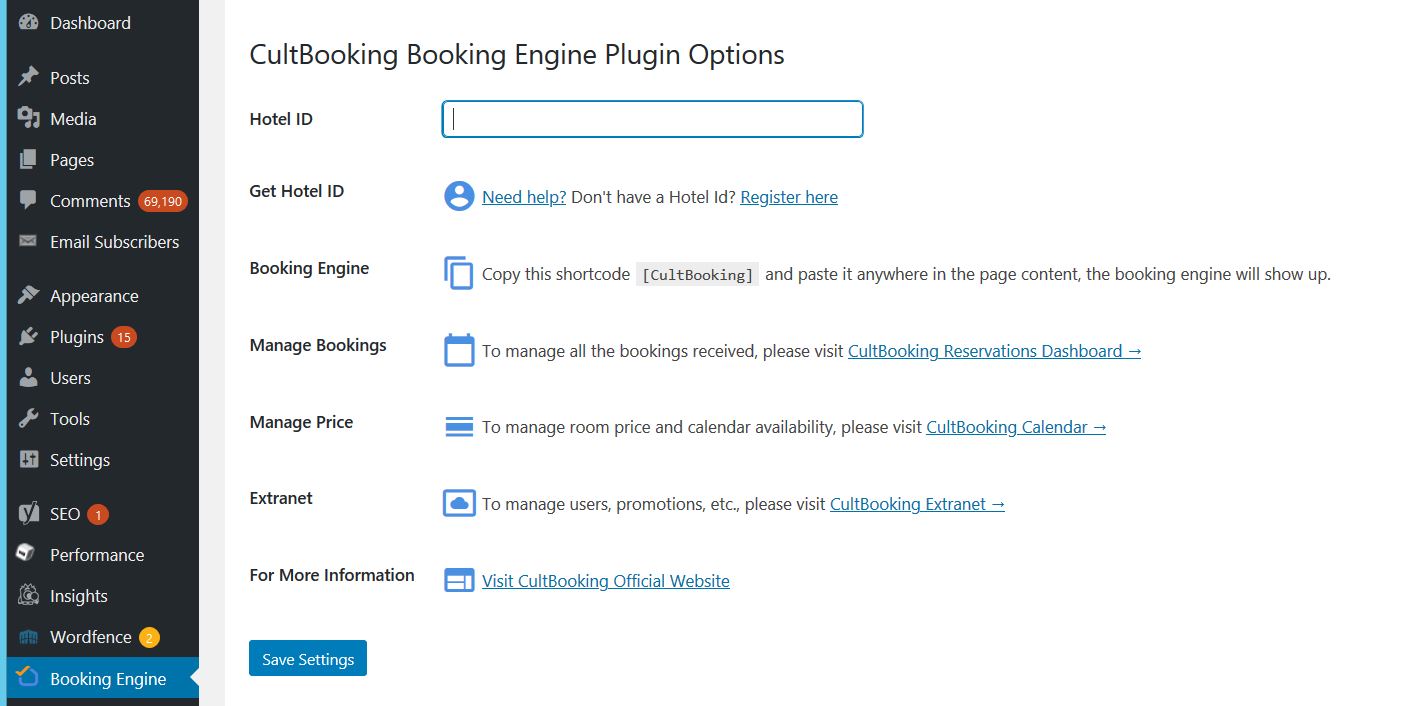Open the Settings sidebar menu

pos(80,460)
